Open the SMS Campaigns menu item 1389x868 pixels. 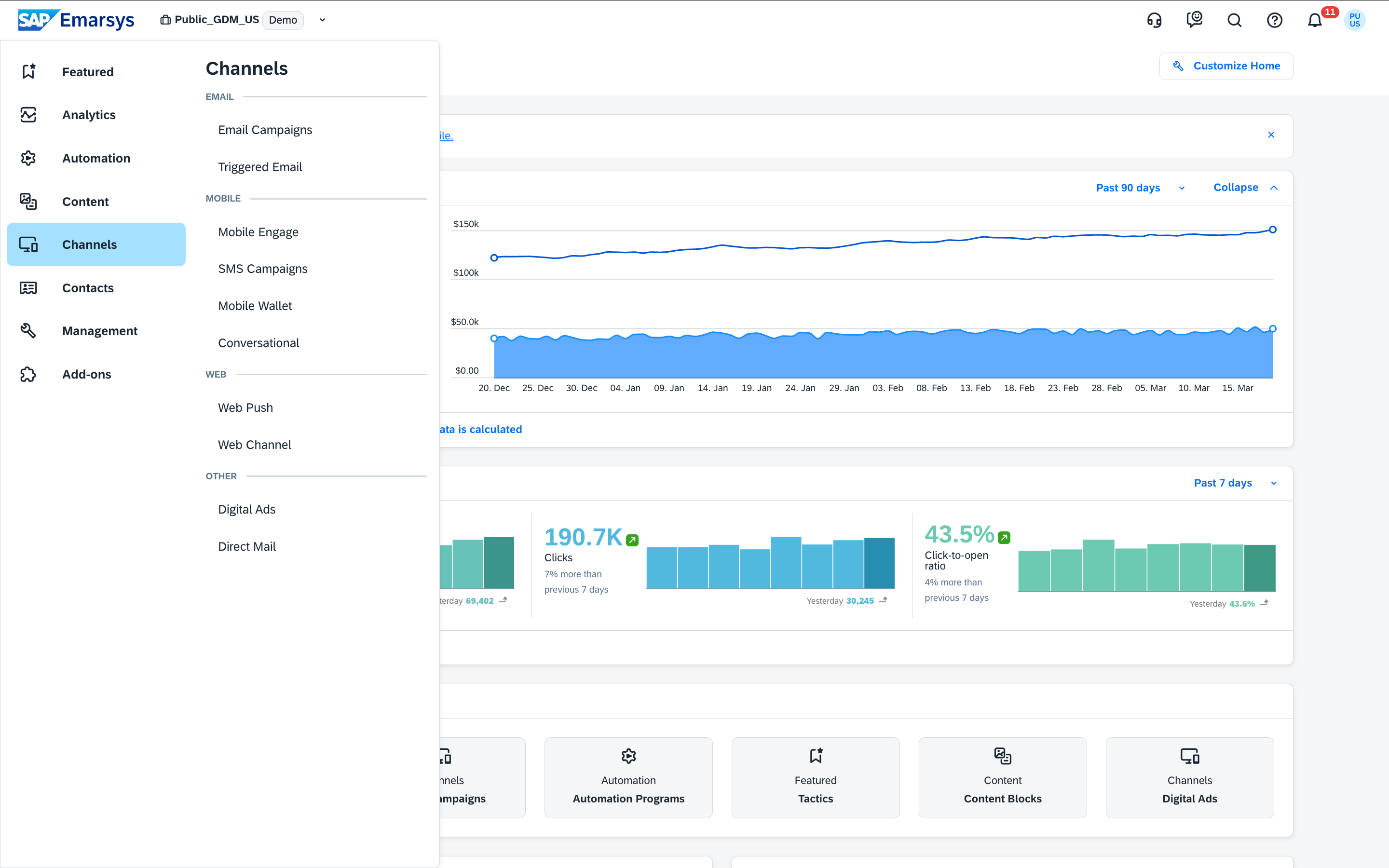pos(263,269)
